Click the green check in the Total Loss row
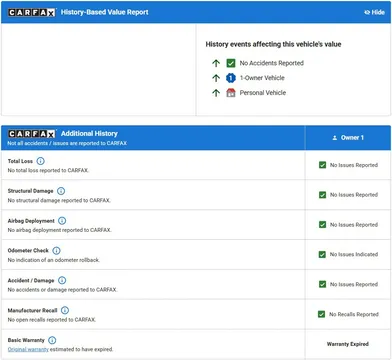Viewport: 392px width, 360px height. (x=322, y=165)
